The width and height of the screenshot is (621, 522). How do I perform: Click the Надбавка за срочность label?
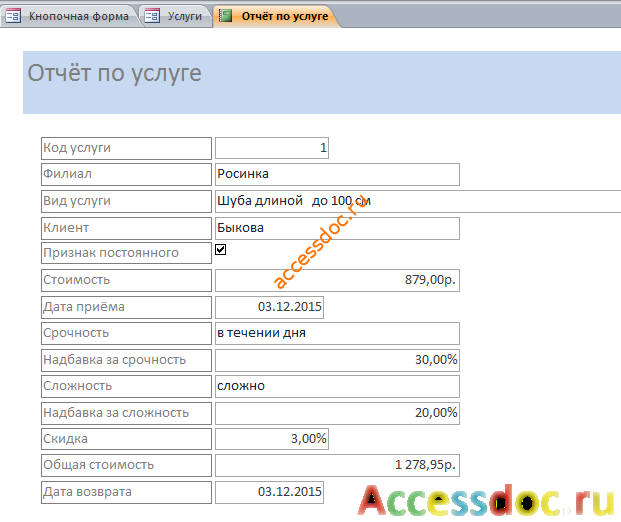point(126,360)
